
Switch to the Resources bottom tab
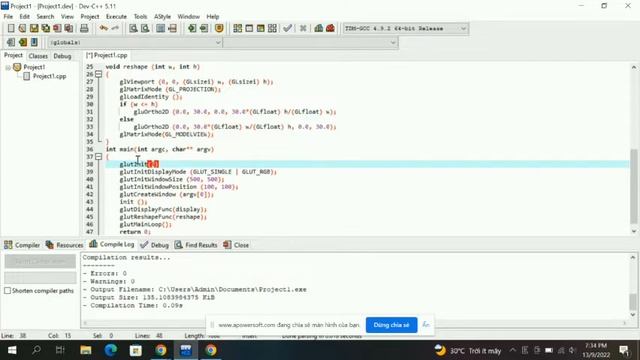pyautogui.click(x=64, y=245)
